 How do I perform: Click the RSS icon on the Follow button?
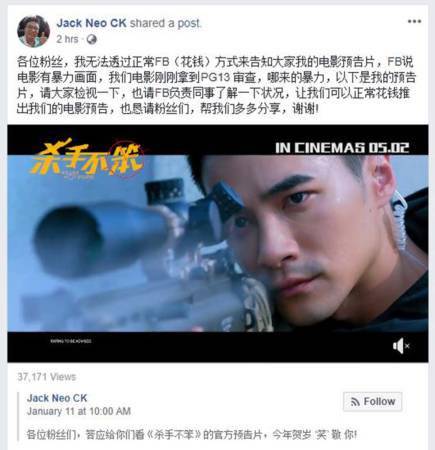[x=355, y=402]
